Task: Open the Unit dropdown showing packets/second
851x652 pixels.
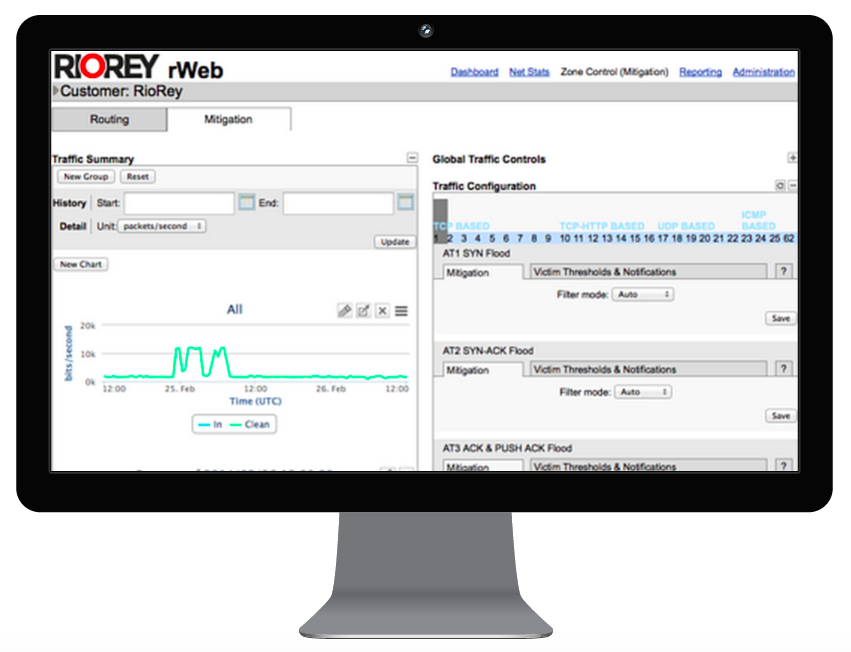Action: 160,225
